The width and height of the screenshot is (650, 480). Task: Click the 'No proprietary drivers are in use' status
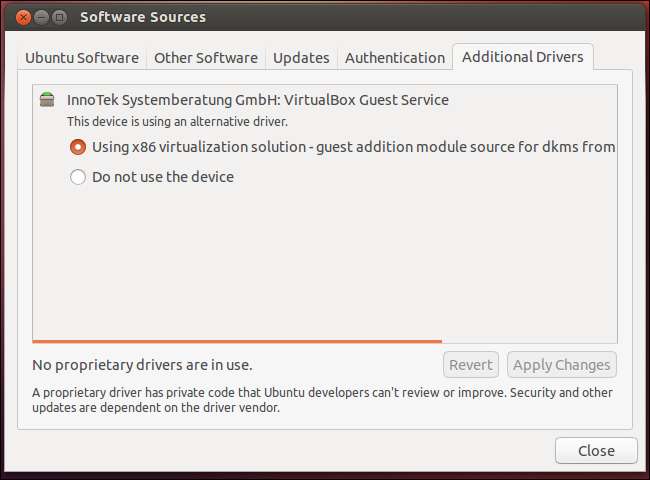(x=142, y=365)
